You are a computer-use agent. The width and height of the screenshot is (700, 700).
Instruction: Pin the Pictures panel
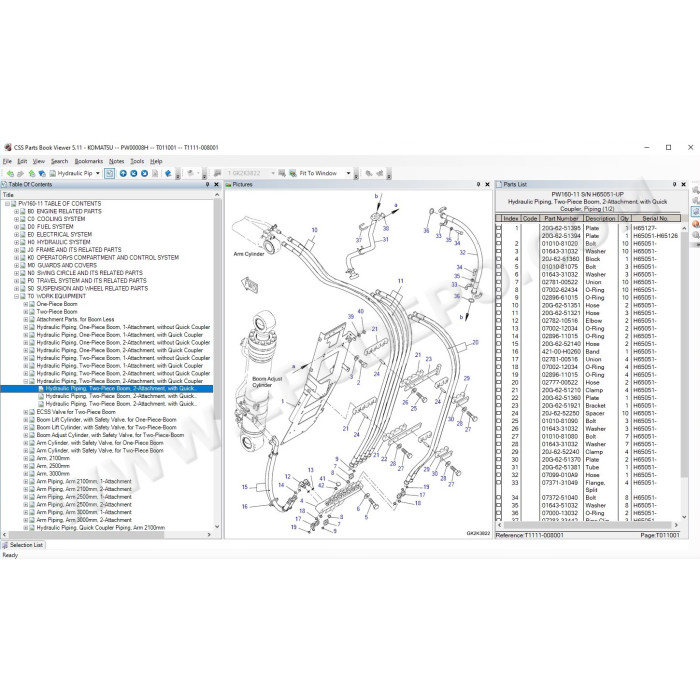(478, 184)
